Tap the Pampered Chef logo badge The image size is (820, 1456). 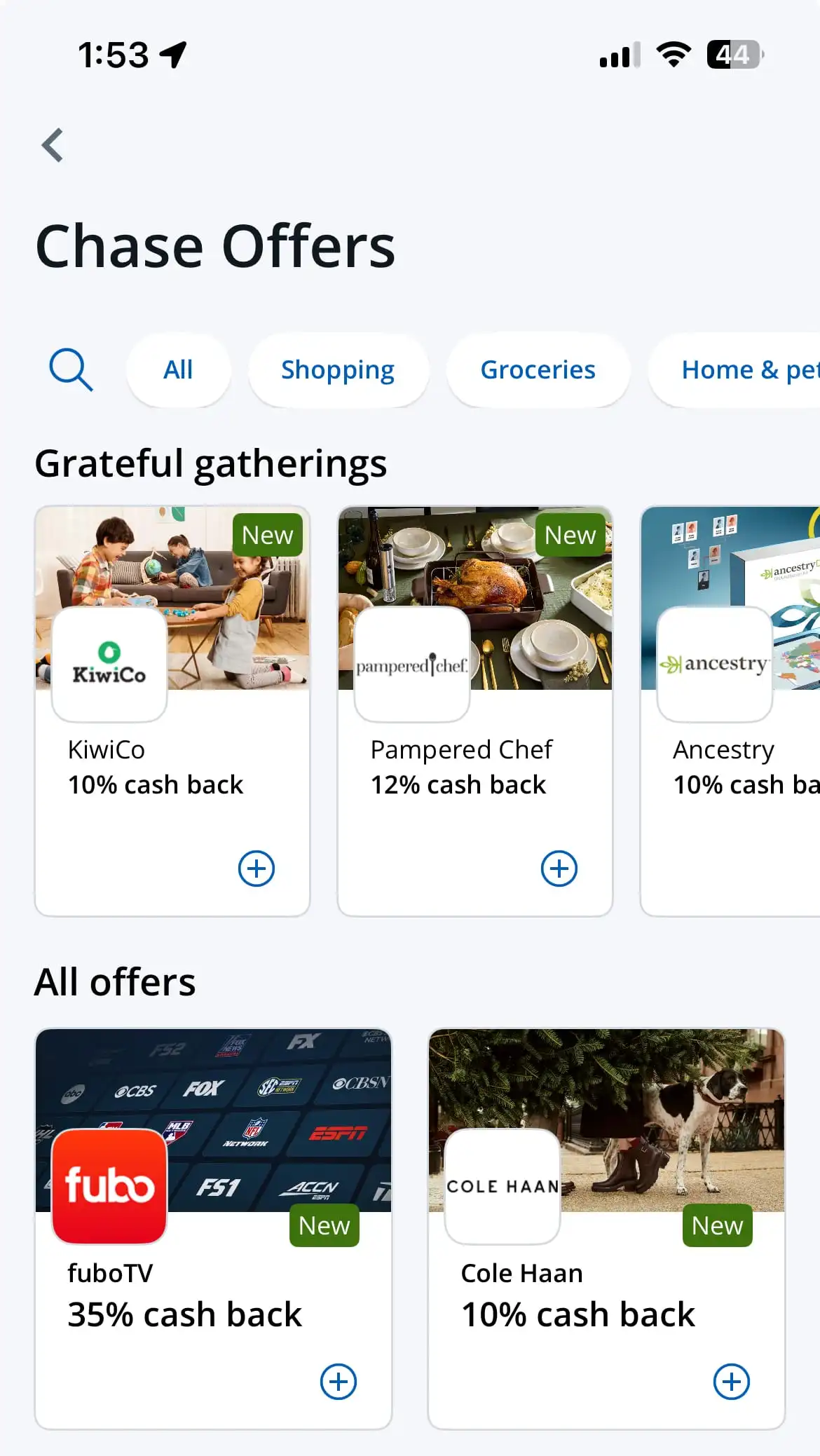pos(412,665)
